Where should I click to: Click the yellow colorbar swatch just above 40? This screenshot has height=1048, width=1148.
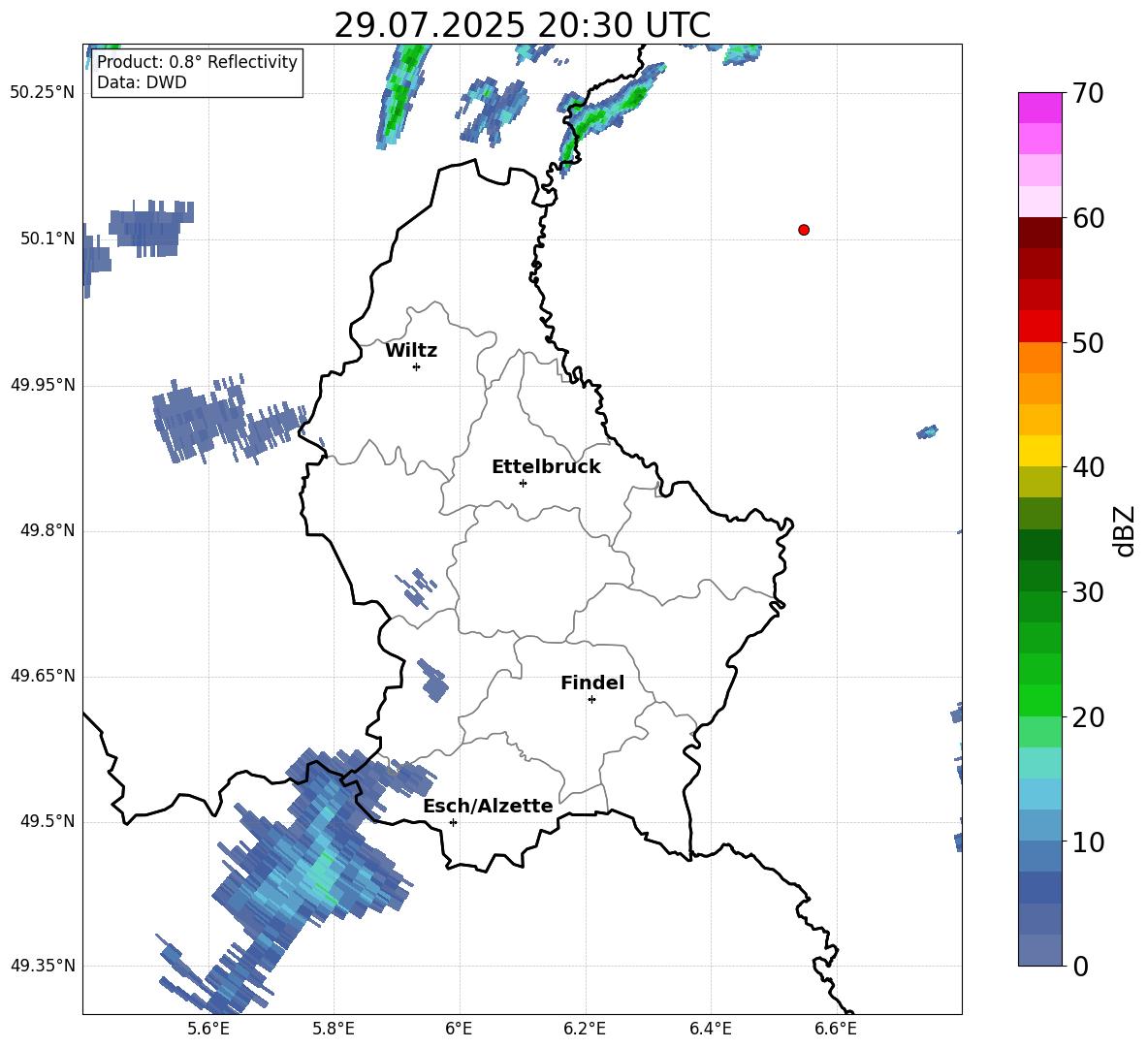[x=1039, y=452]
